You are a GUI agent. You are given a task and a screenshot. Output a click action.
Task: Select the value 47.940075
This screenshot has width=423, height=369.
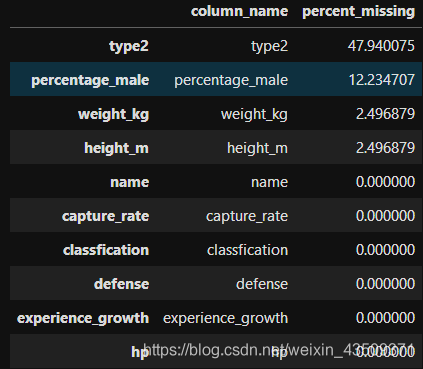click(381, 46)
